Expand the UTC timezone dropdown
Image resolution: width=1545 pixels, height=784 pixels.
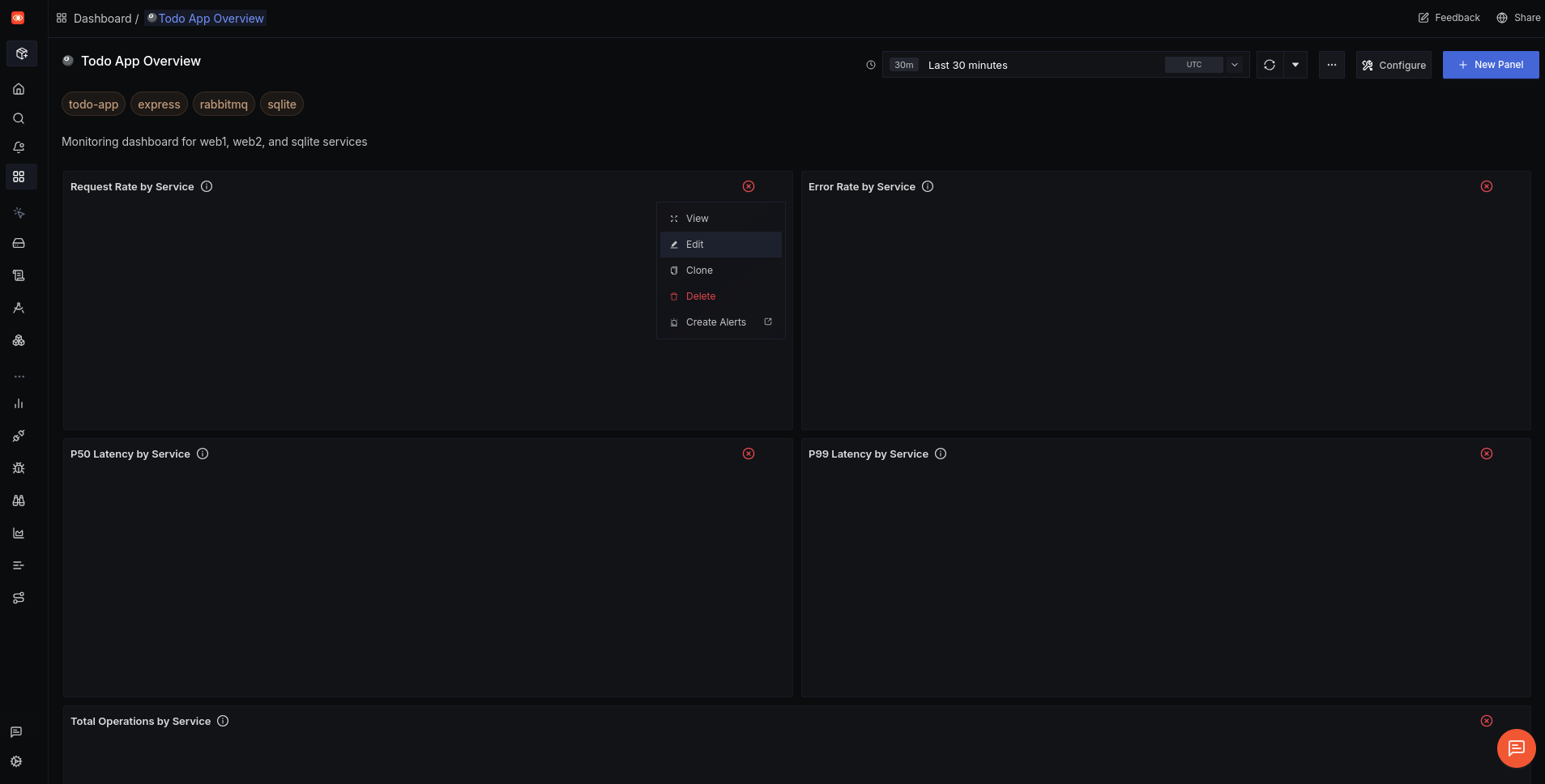[1232, 64]
